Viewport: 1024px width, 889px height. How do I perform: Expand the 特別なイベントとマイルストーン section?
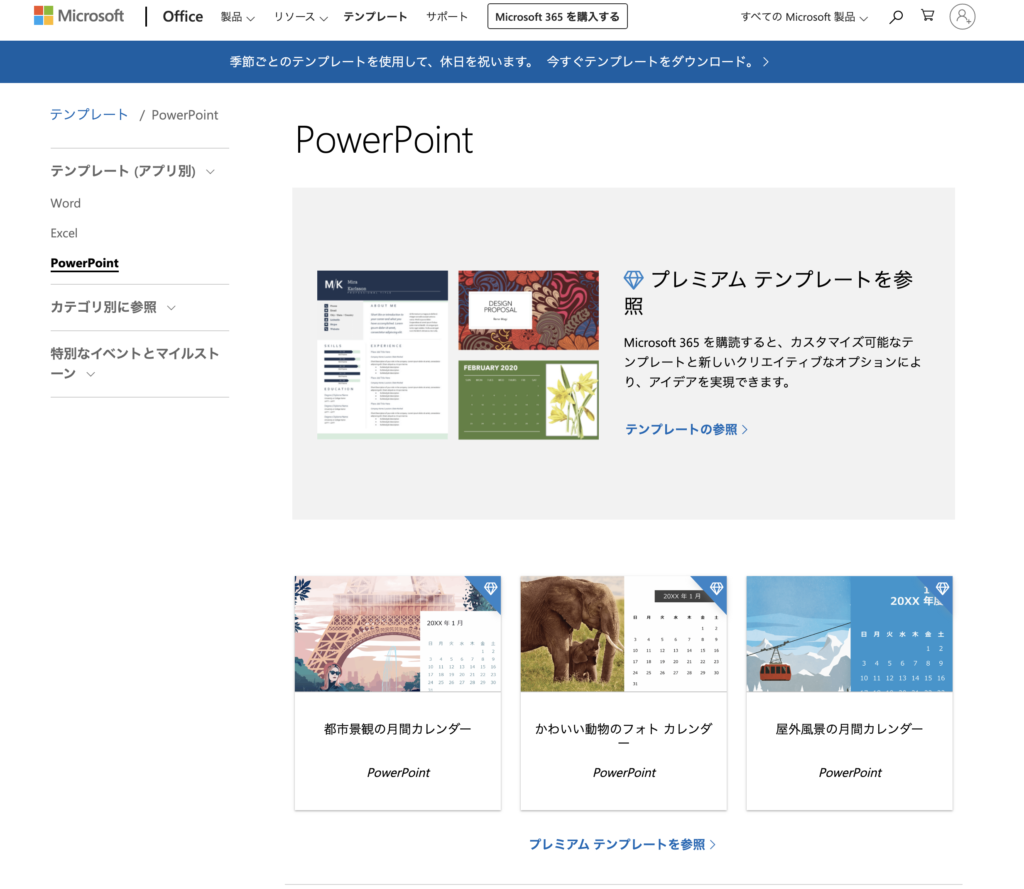point(135,363)
